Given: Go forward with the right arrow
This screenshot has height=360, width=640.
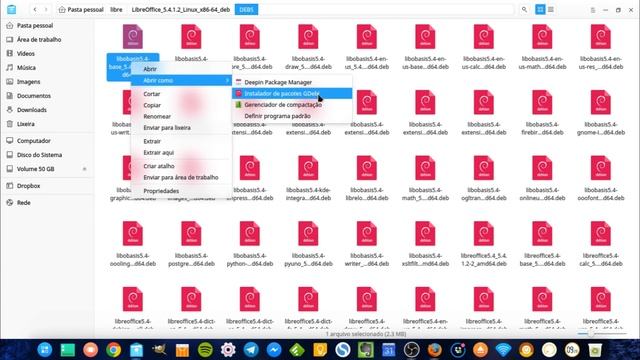Looking at the screenshot, I should pyautogui.click(x=46, y=9).
